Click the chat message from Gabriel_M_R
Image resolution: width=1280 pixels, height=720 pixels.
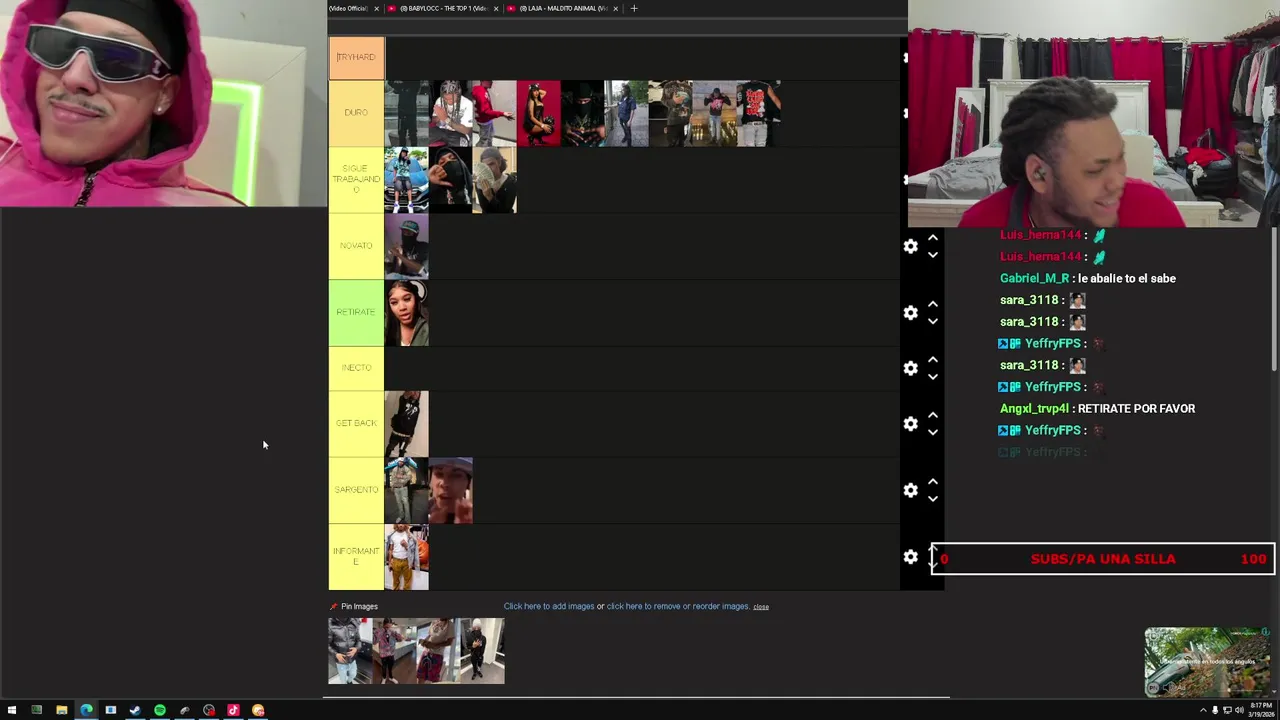(1088, 278)
